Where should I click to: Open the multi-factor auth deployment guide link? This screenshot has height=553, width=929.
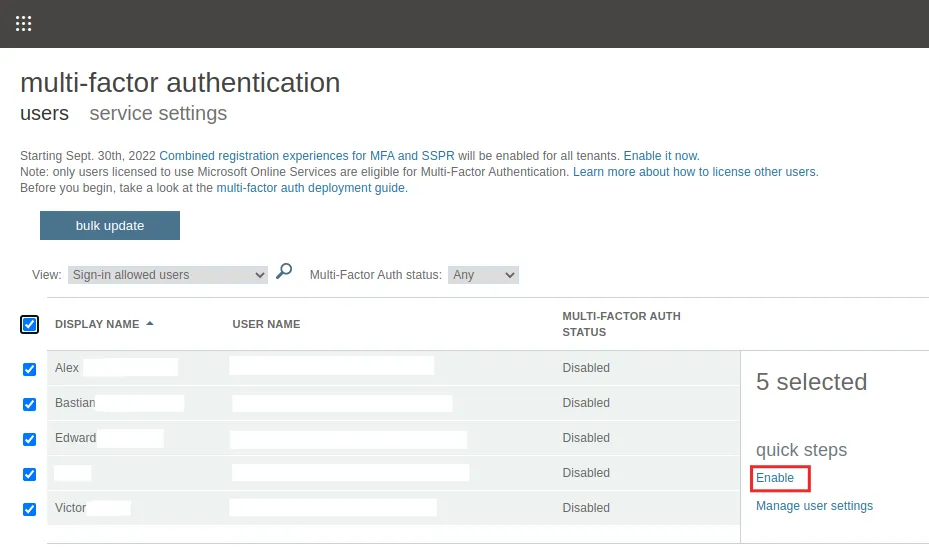click(x=311, y=188)
